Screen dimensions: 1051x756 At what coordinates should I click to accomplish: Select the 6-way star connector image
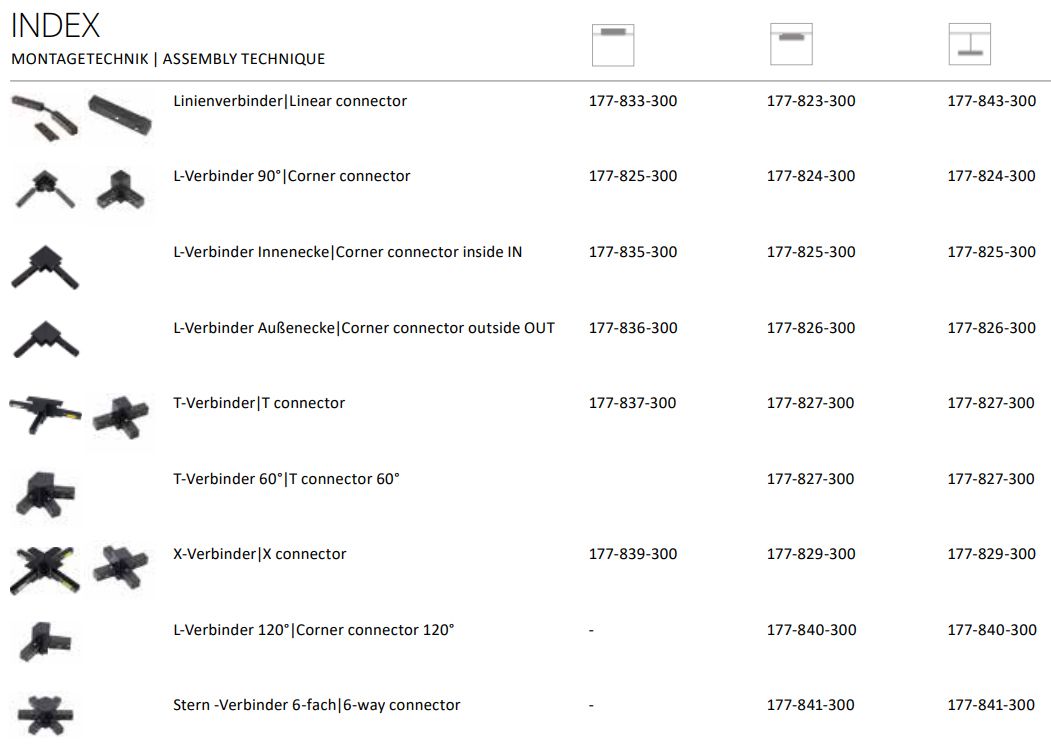[x=44, y=715]
